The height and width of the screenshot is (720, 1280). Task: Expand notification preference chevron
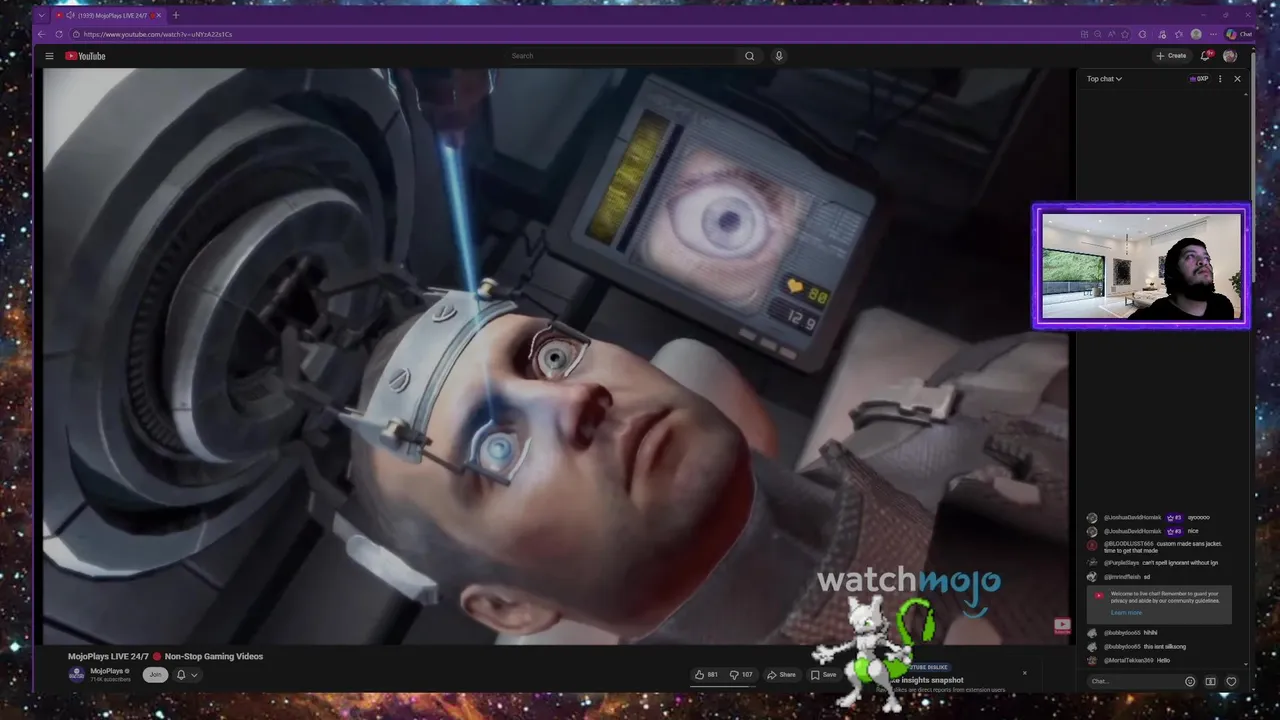tap(194, 675)
